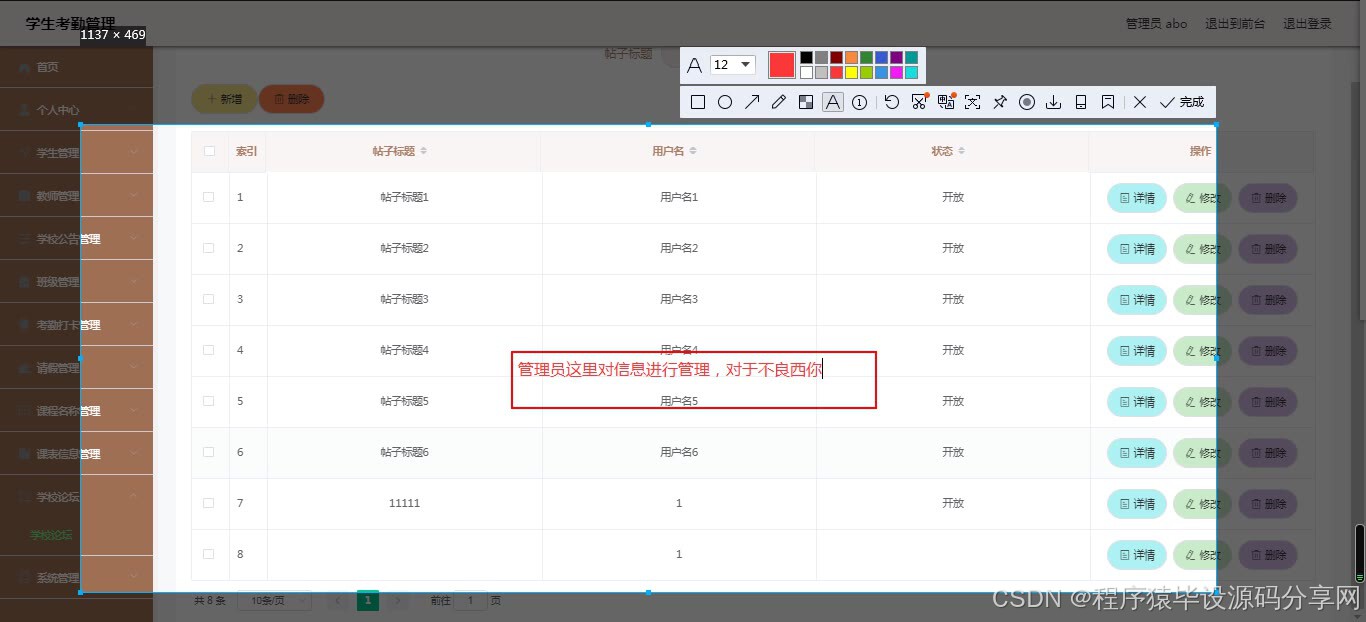Run OCR text recognition on capture

(972, 102)
